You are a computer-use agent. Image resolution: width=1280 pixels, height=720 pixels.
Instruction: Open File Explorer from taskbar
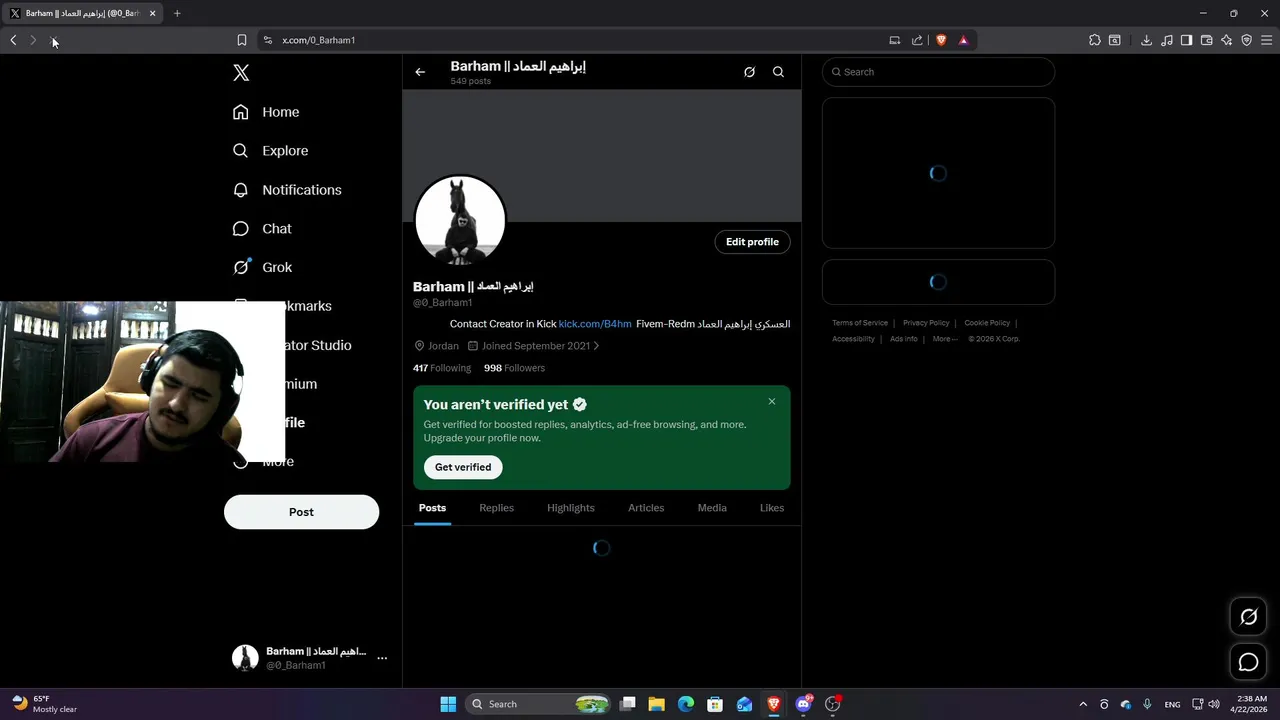pos(656,704)
